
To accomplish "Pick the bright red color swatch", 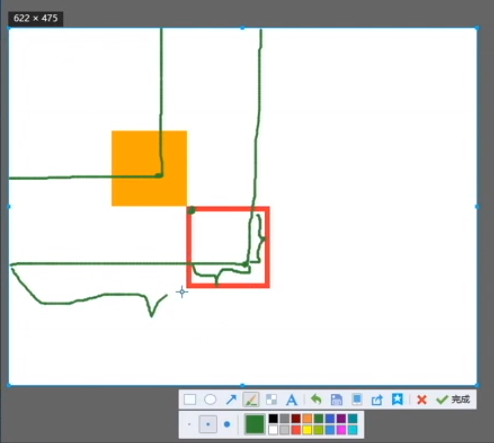I will [x=296, y=430].
